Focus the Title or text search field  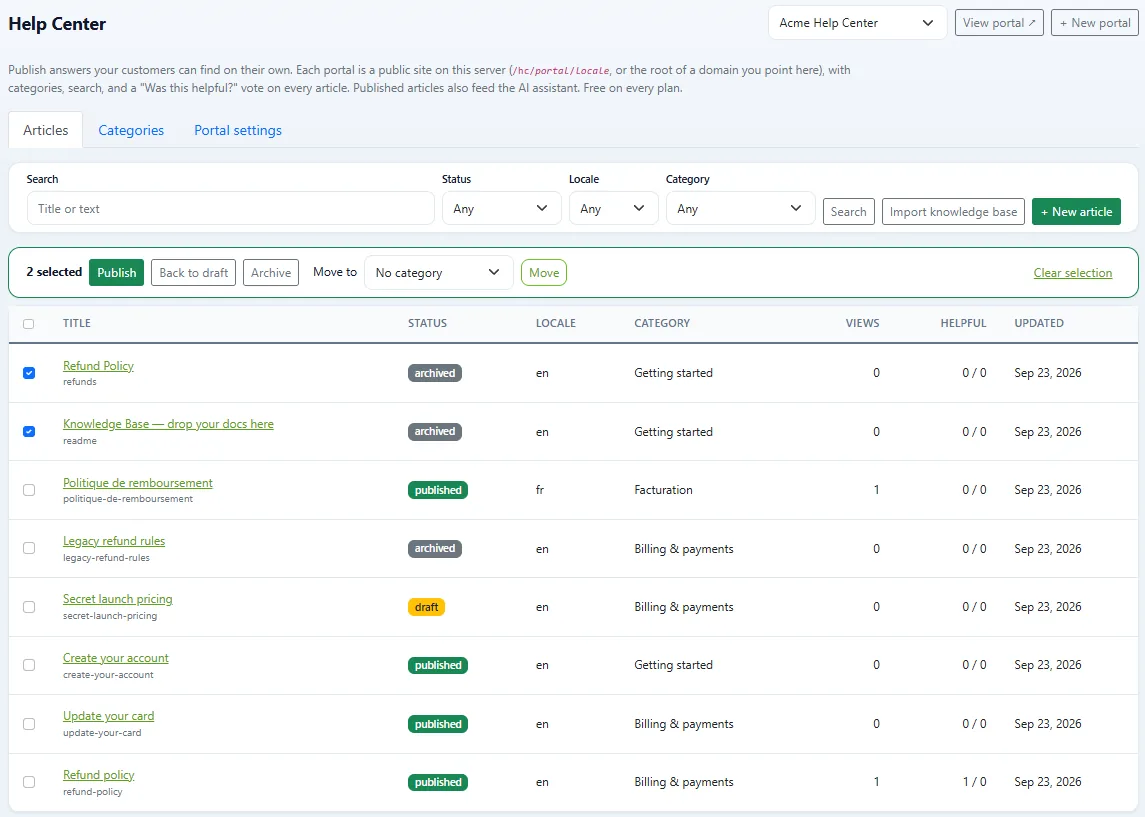231,208
